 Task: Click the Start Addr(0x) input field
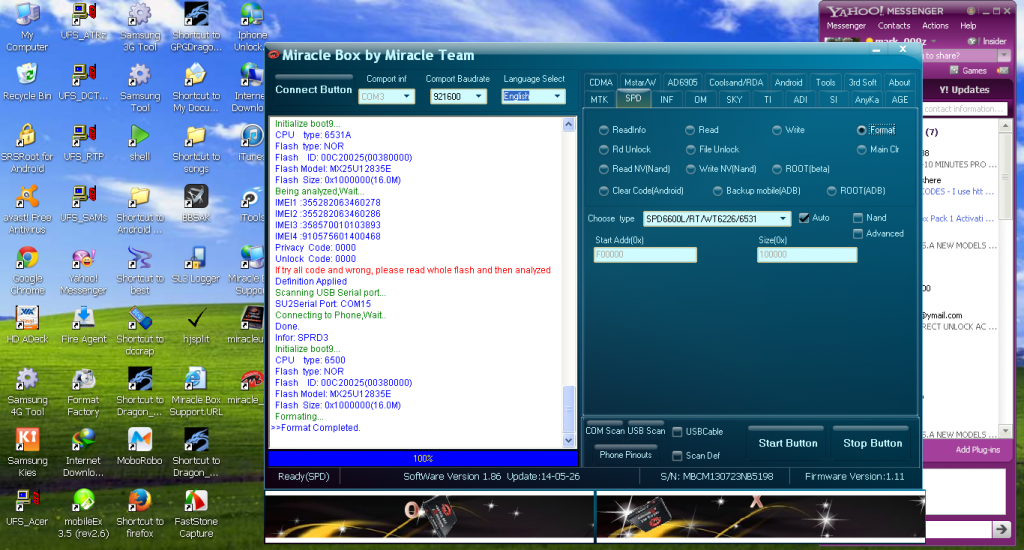645,255
